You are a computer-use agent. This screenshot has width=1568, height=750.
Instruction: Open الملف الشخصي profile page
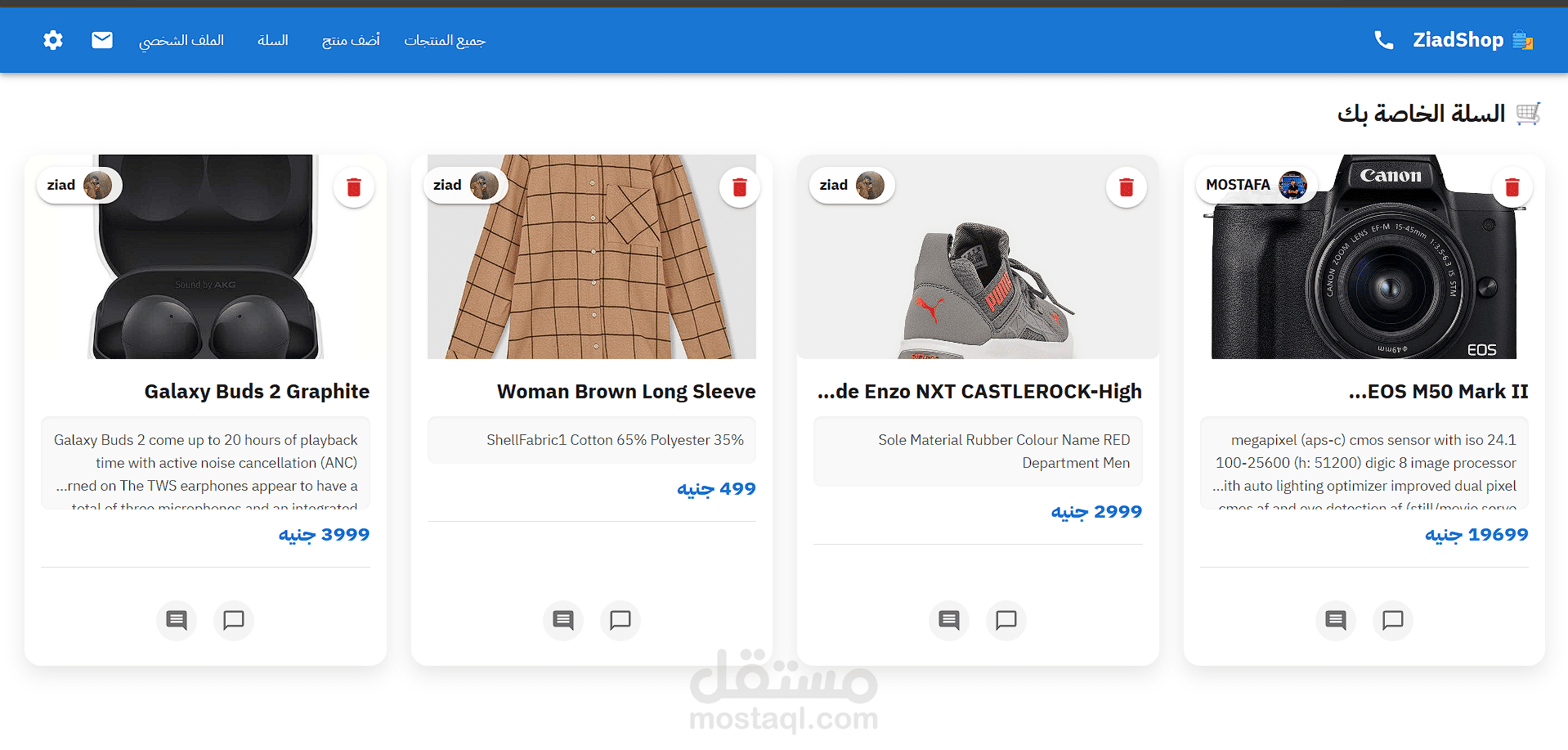[x=181, y=40]
